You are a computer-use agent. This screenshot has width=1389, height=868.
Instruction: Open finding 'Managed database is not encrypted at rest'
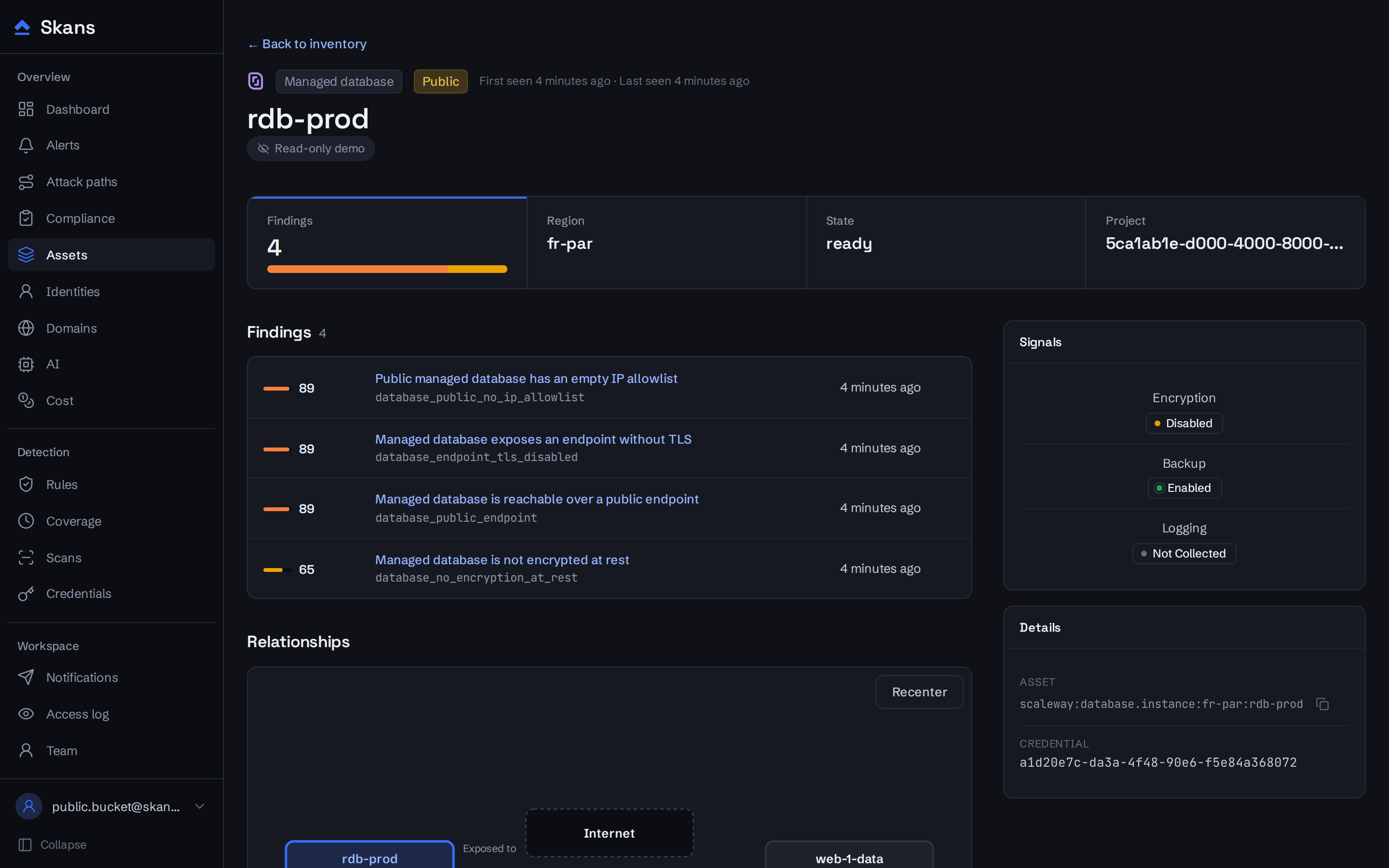pos(502,560)
